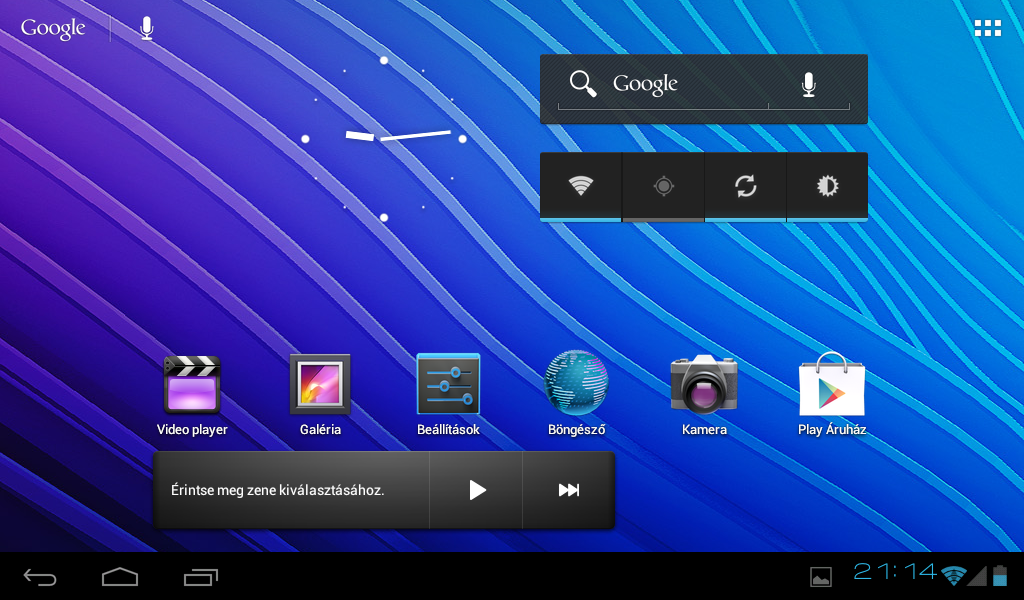This screenshot has height=600, width=1024.
Task: Tap the Wi-Fi status indicator in the system bar
Action: (953, 575)
